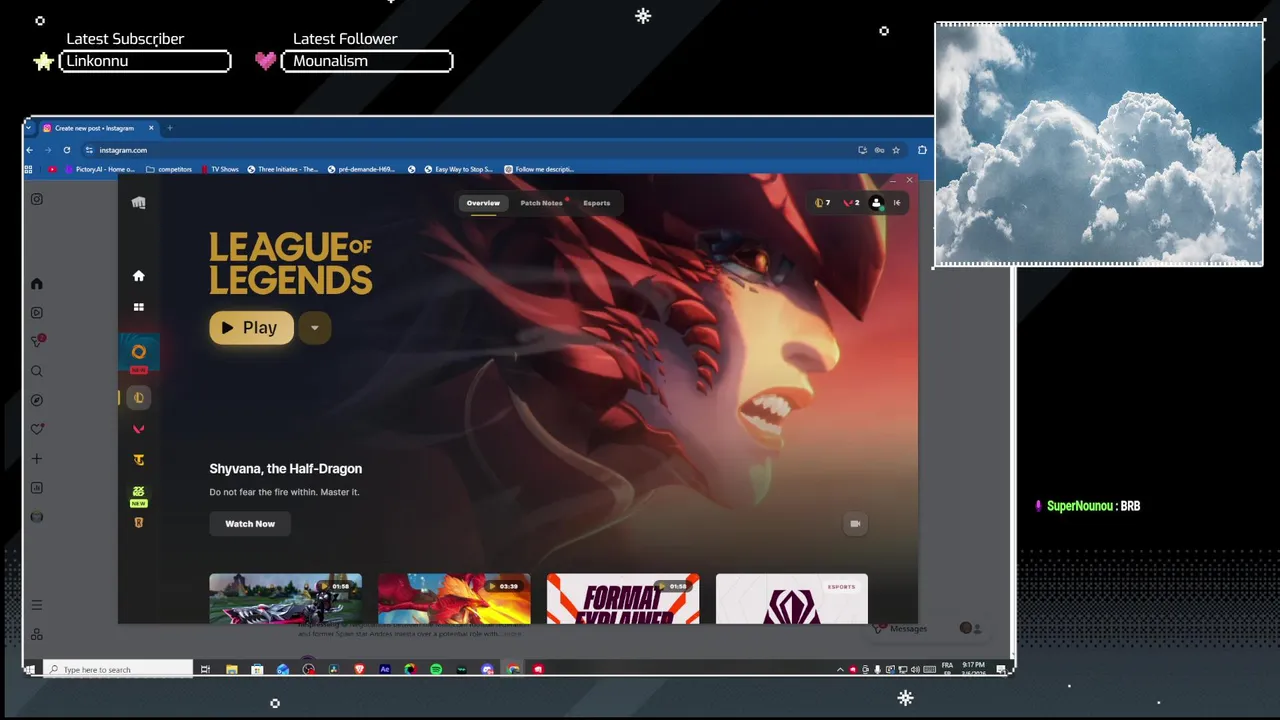Open the Riot Games fist logo
The image size is (1280, 720).
click(x=138, y=203)
